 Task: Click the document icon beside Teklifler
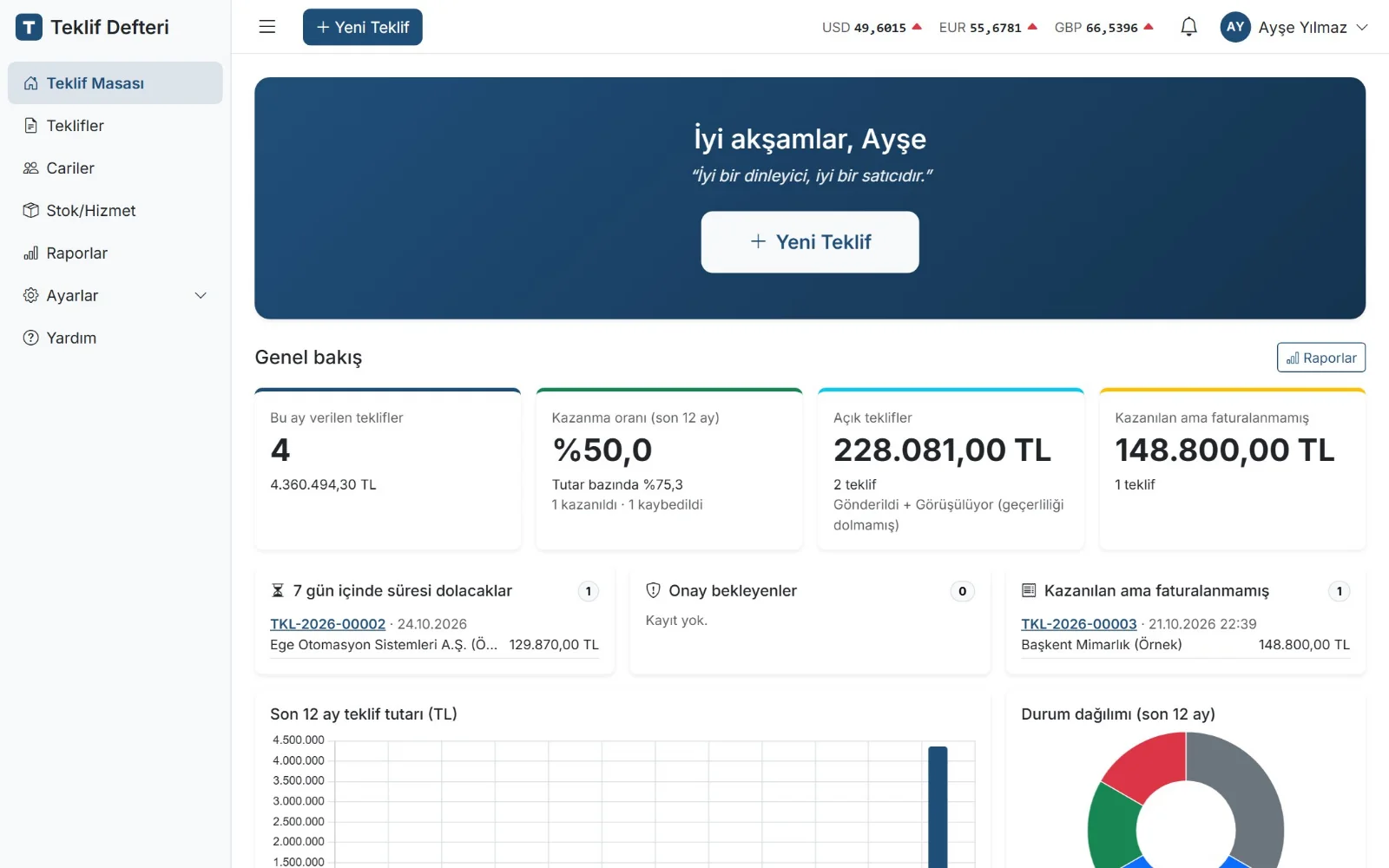coord(31,126)
